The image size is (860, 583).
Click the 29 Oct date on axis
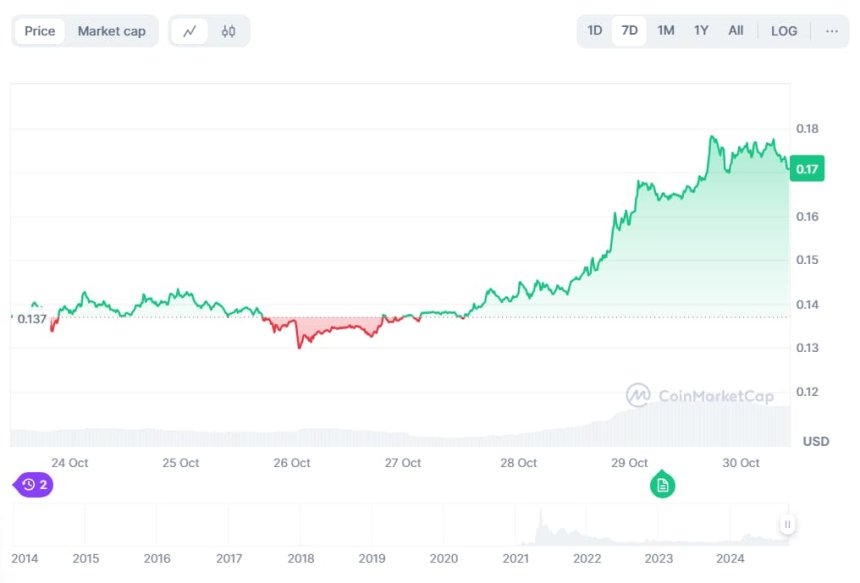[x=630, y=463]
